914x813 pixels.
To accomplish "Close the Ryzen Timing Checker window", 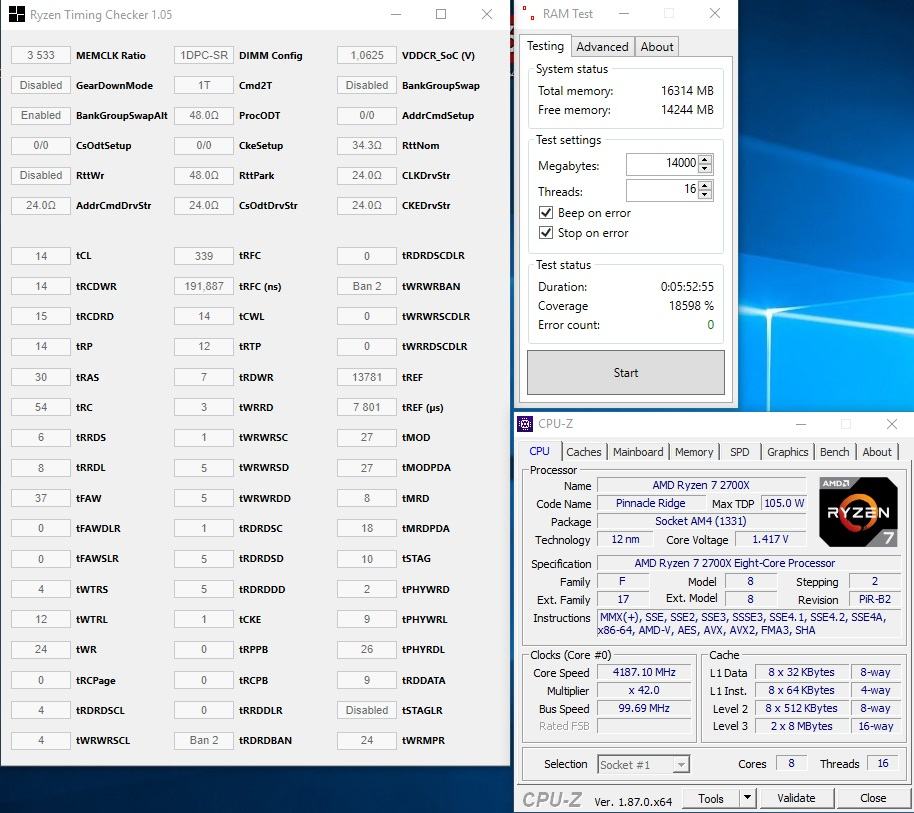I will (487, 14).
